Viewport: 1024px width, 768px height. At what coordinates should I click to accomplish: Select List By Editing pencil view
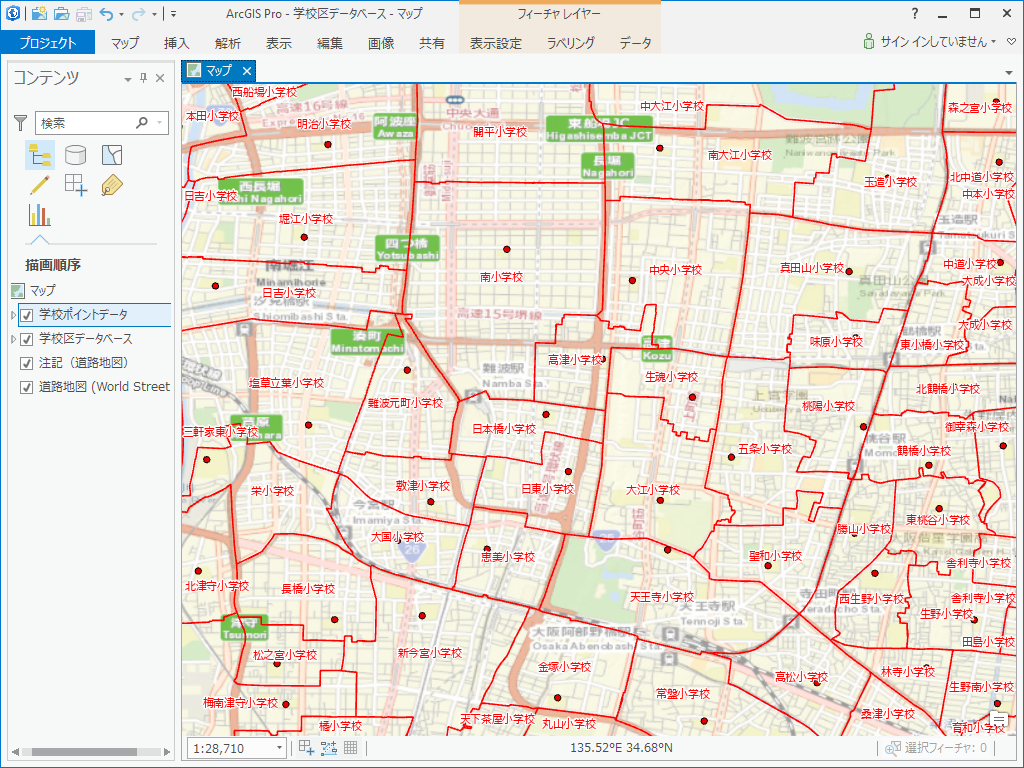pos(40,185)
